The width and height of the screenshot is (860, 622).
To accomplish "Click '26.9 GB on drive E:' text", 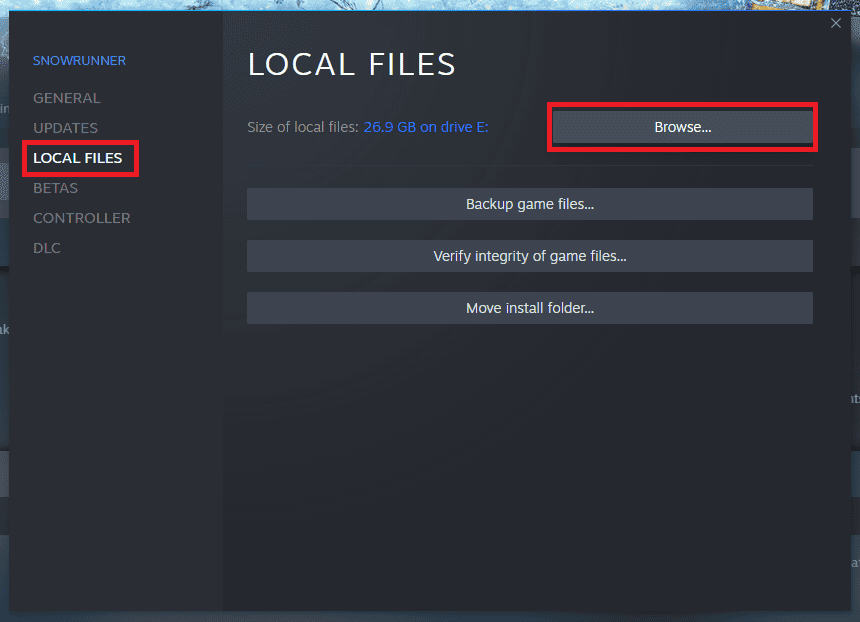I will [426, 127].
